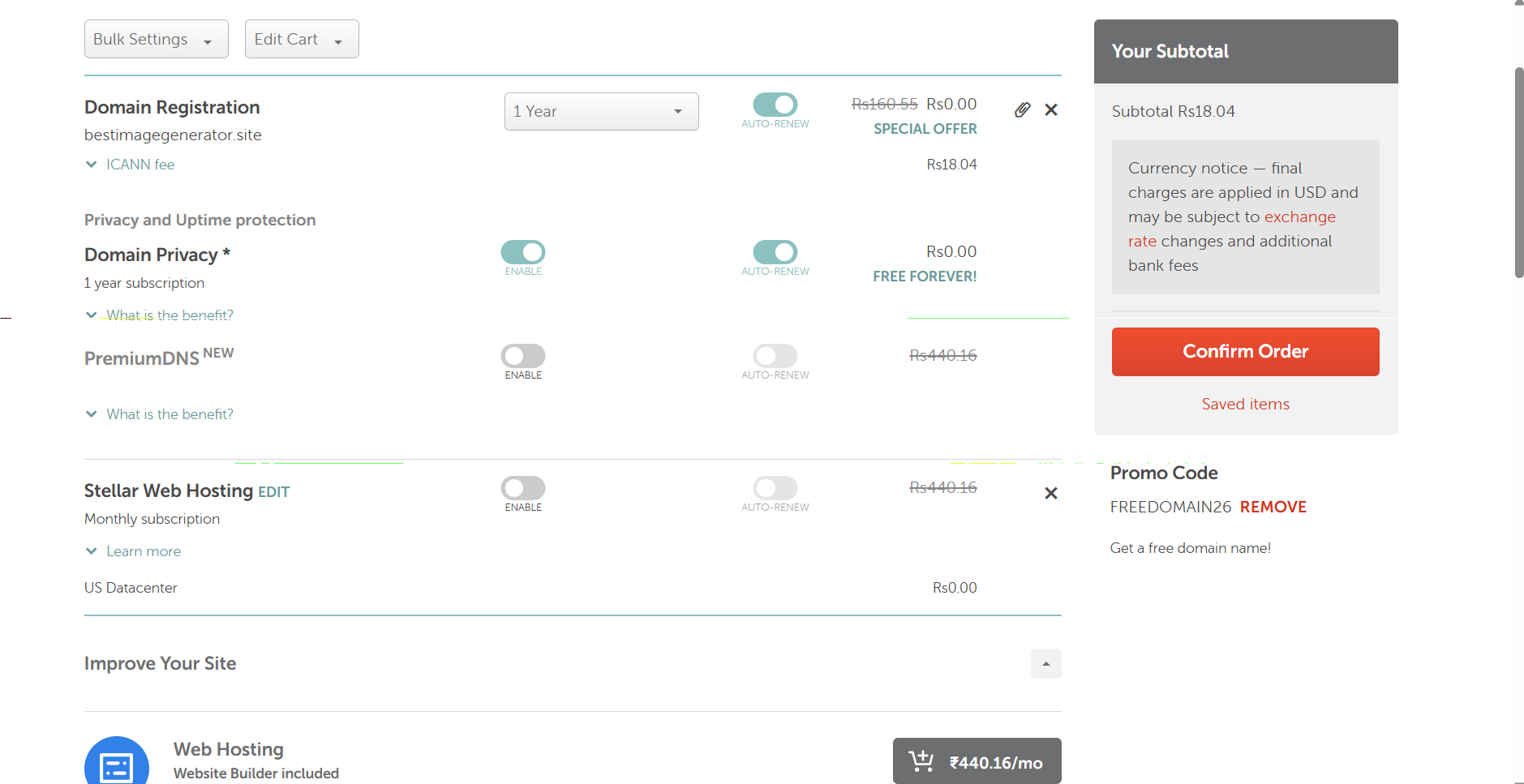Click the add-to-cart icon on the ₹440.16/mo button

[x=921, y=760]
